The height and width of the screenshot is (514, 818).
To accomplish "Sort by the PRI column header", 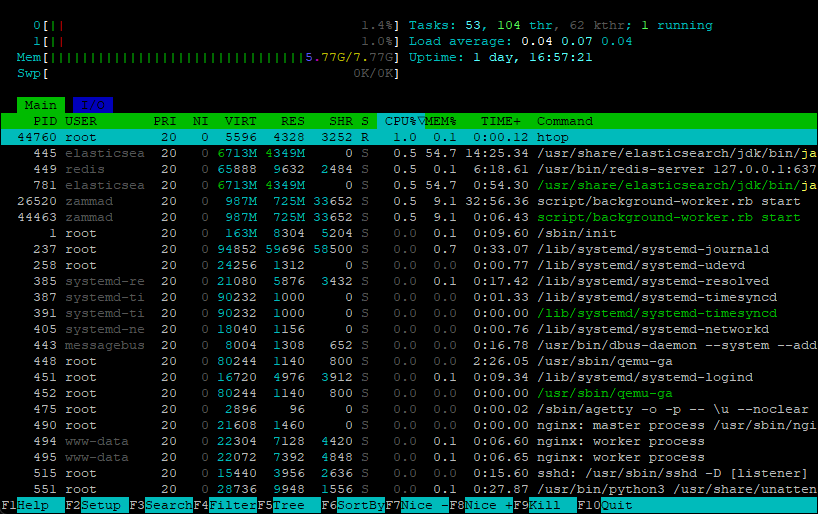I will point(165,121).
